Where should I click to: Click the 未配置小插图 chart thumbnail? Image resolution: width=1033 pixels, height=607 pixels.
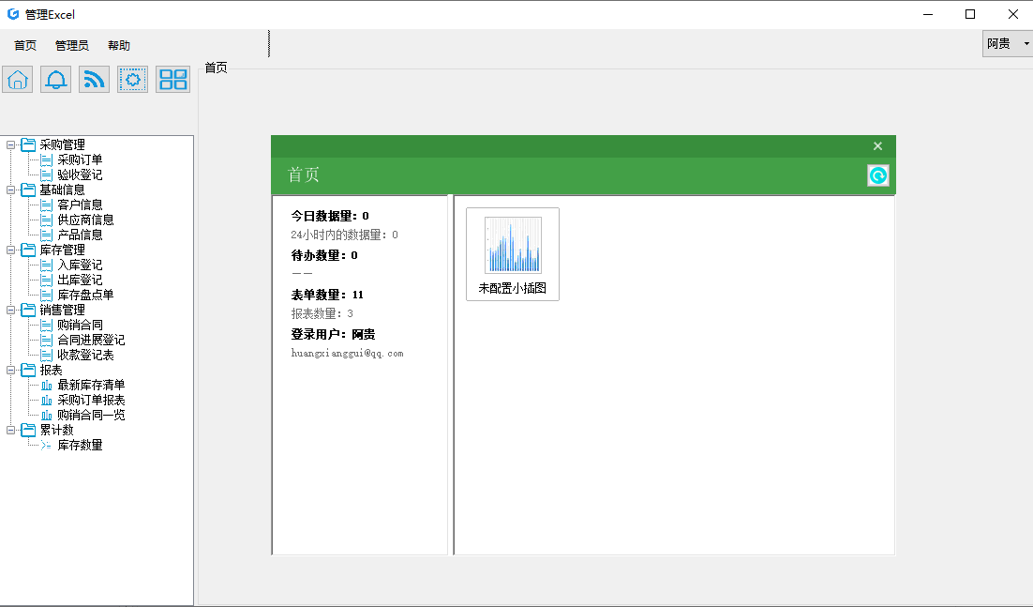pos(513,254)
